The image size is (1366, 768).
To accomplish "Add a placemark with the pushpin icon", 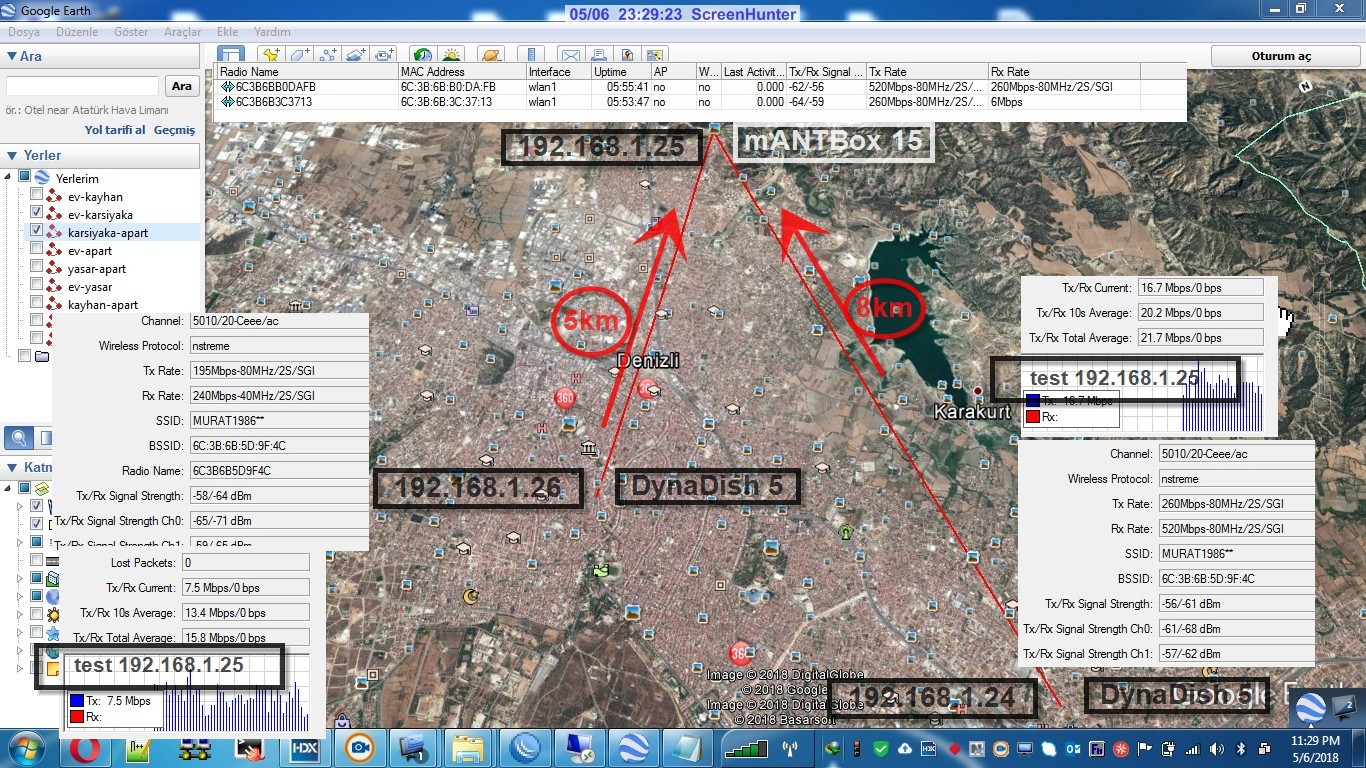I will click(270, 54).
